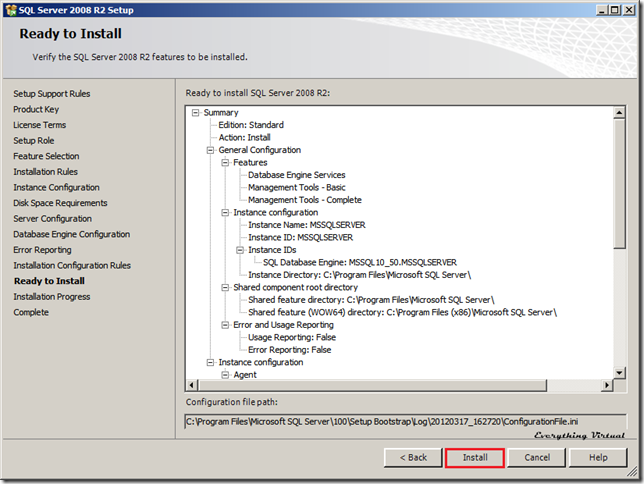Click the horizontal scroll right arrow

click(607, 385)
